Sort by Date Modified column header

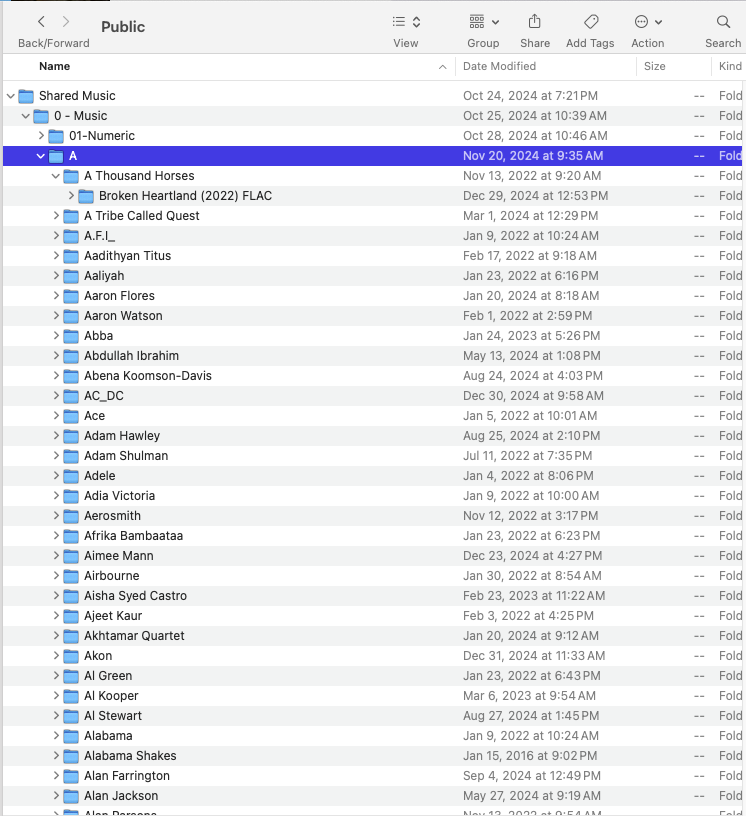(500, 66)
